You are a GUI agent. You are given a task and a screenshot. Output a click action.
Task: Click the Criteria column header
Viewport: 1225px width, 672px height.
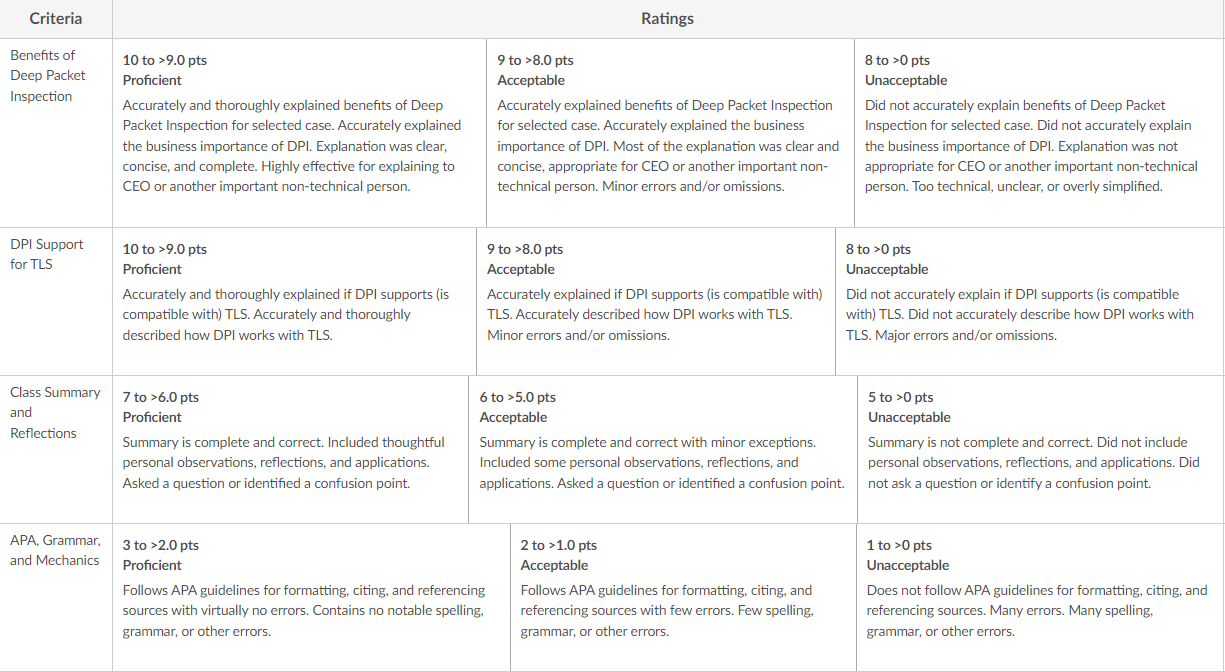pos(56,19)
